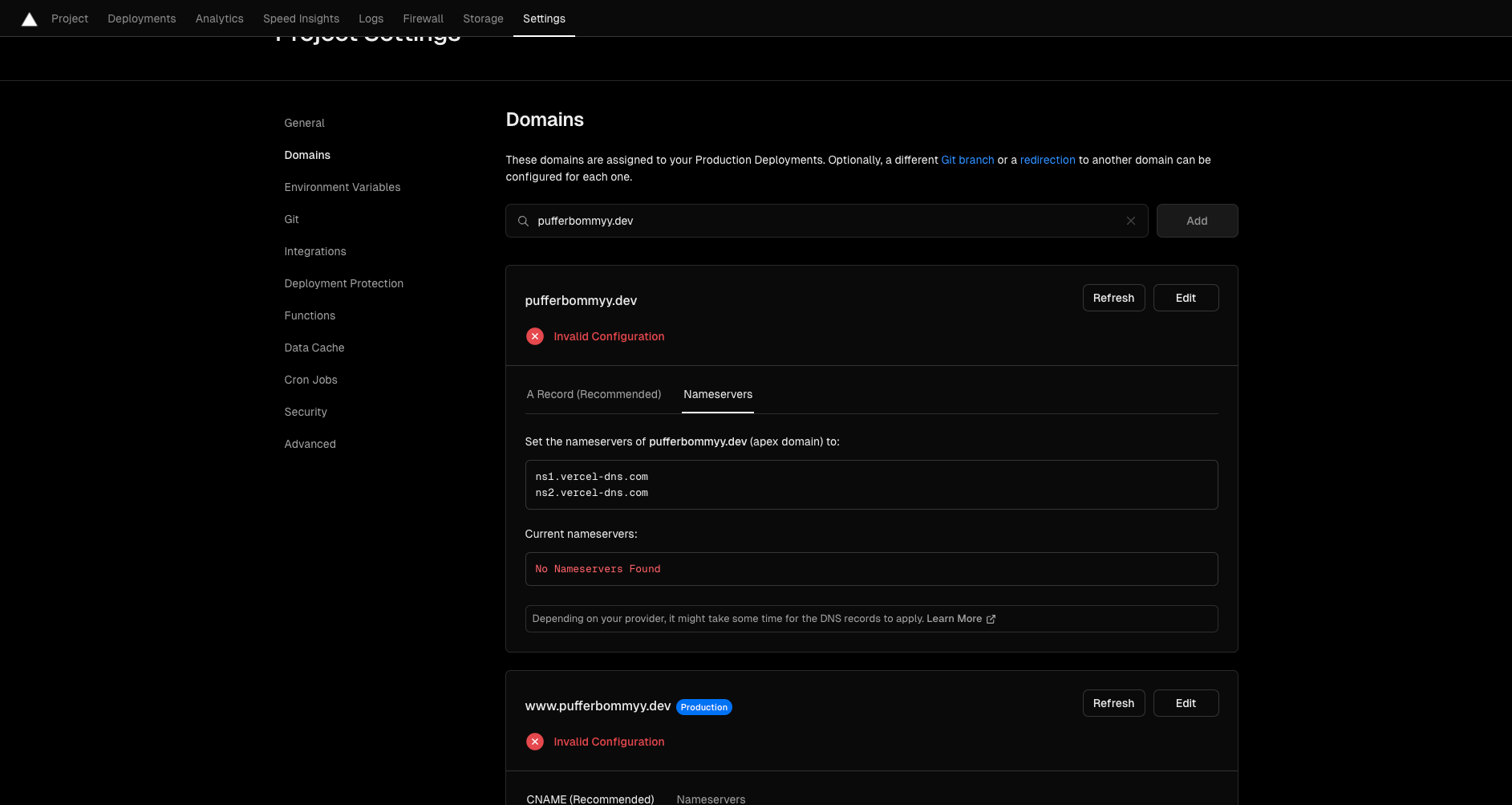Open Speed Insights tab
Viewport: 1512px width, 805px height.
tap(301, 18)
